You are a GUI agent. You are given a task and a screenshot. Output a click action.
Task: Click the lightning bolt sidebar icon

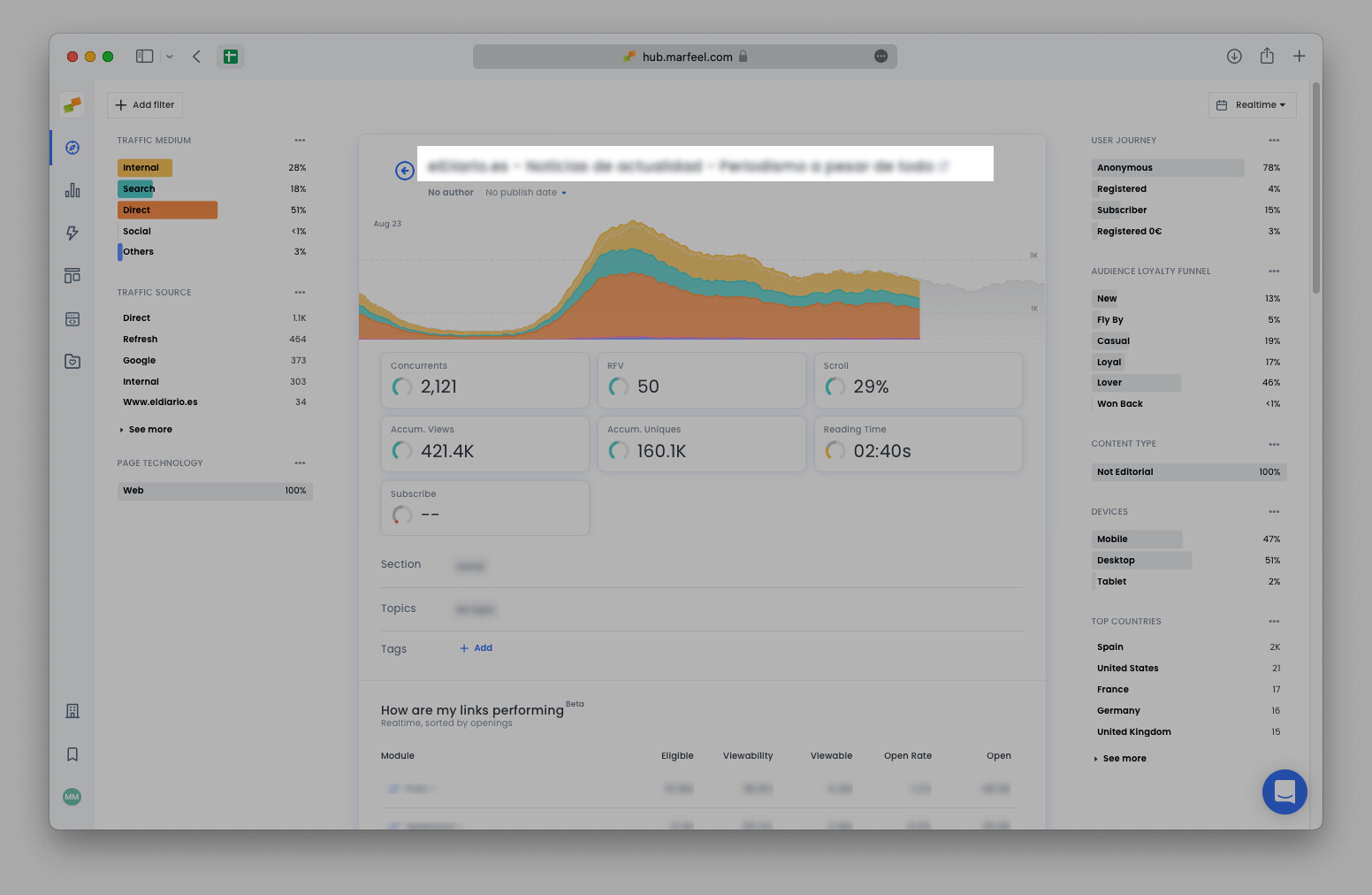tap(72, 233)
